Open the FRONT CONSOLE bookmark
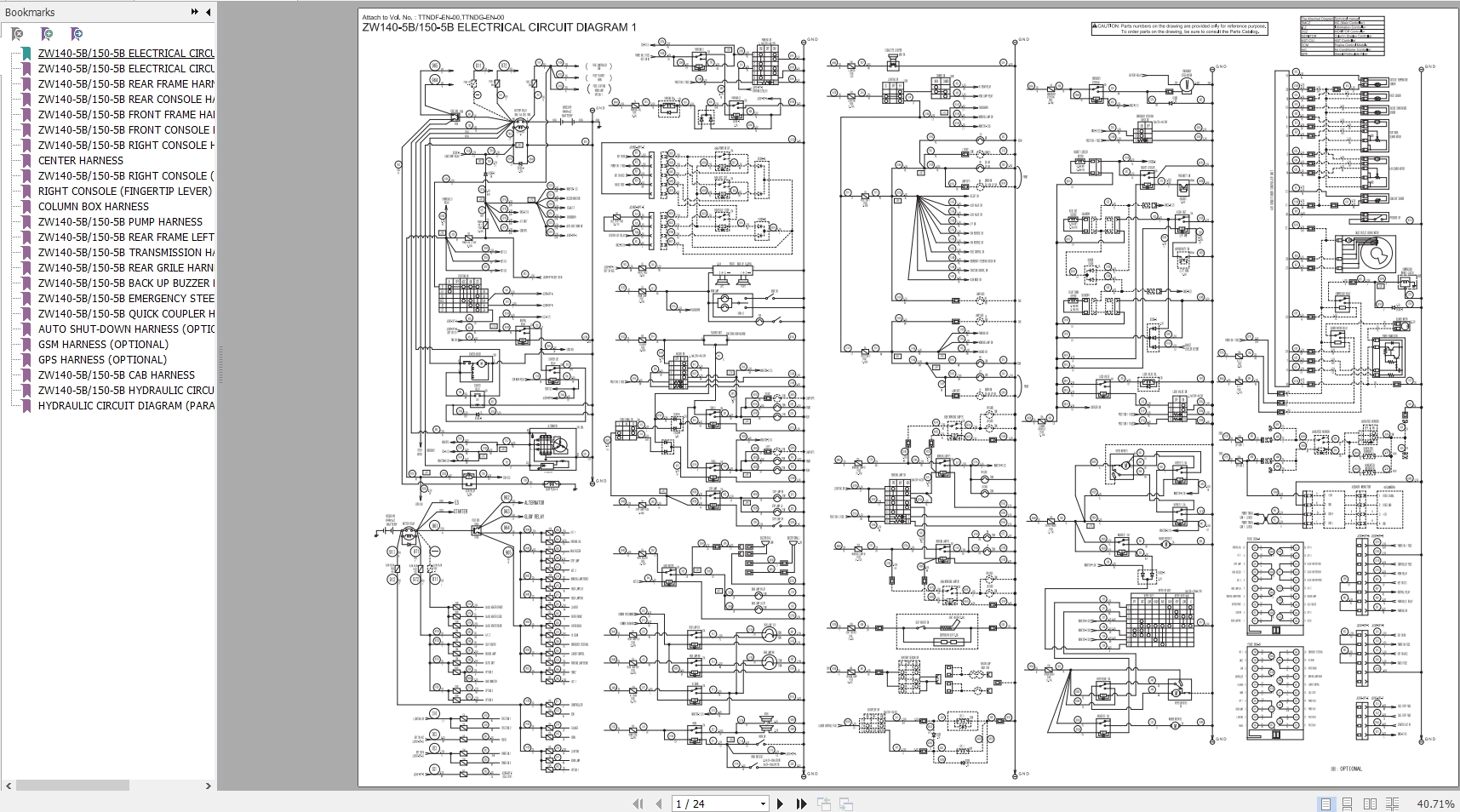 [x=126, y=129]
